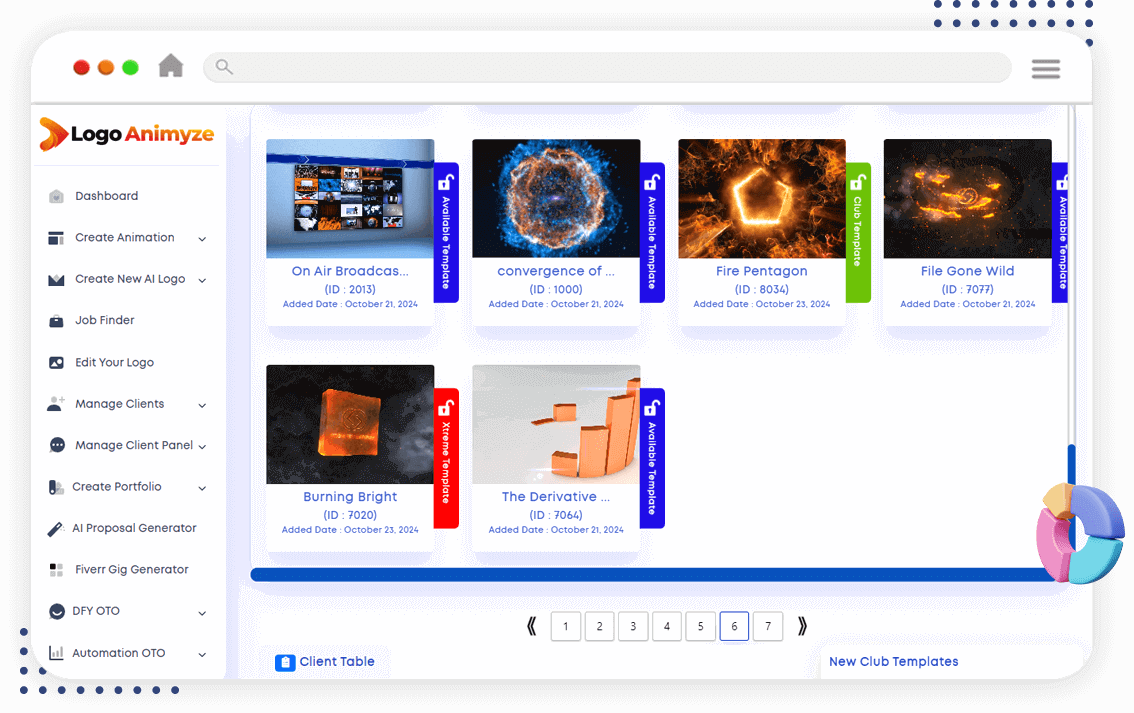Go to page 7 of templates
1134x713 pixels.
[x=767, y=627]
